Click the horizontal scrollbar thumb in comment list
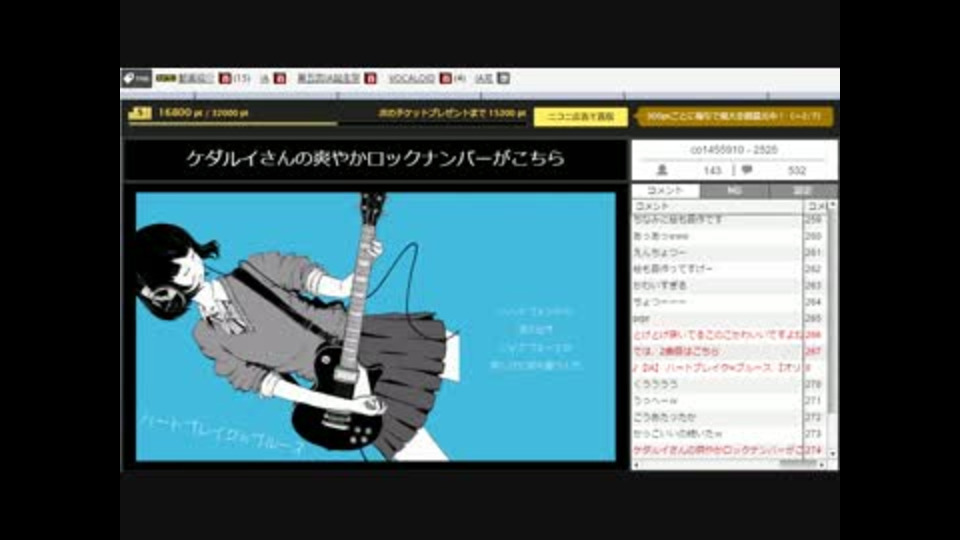Screen dimensions: 960x540 pyautogui.click(x=798, y=465)
